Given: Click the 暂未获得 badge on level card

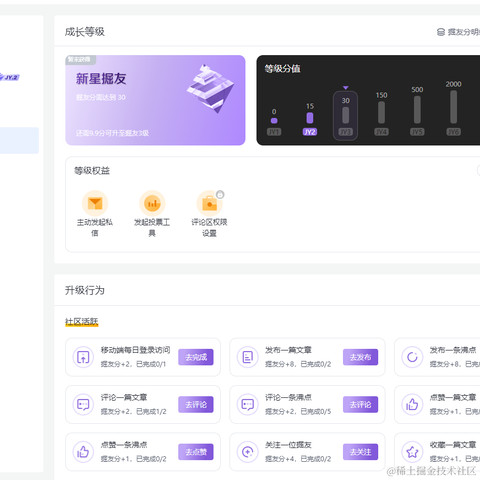Looking at the screenshot, I should click(81, 60).
